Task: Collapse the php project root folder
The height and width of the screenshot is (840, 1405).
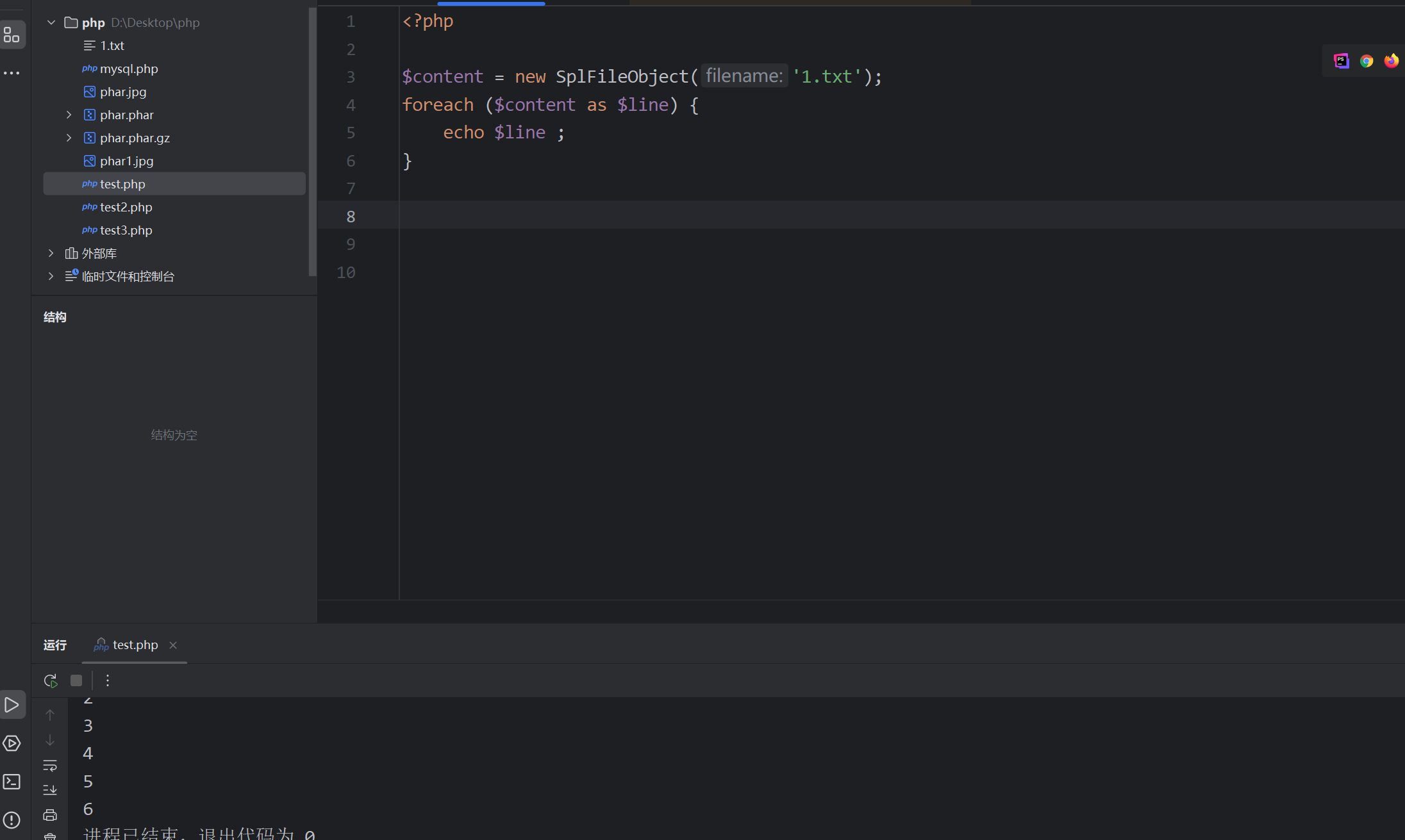Action: pyautogui.click(x=51, y=22)
